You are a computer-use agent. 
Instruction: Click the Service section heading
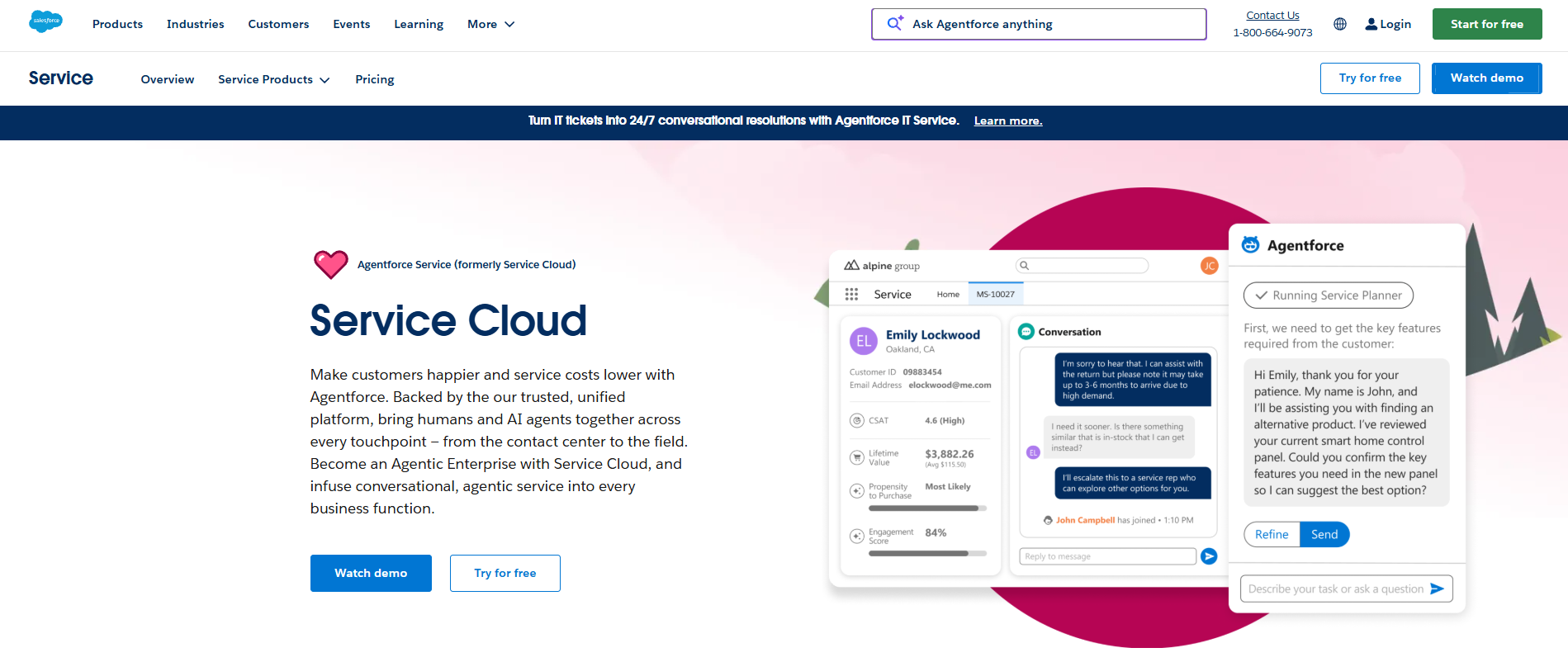61,78
